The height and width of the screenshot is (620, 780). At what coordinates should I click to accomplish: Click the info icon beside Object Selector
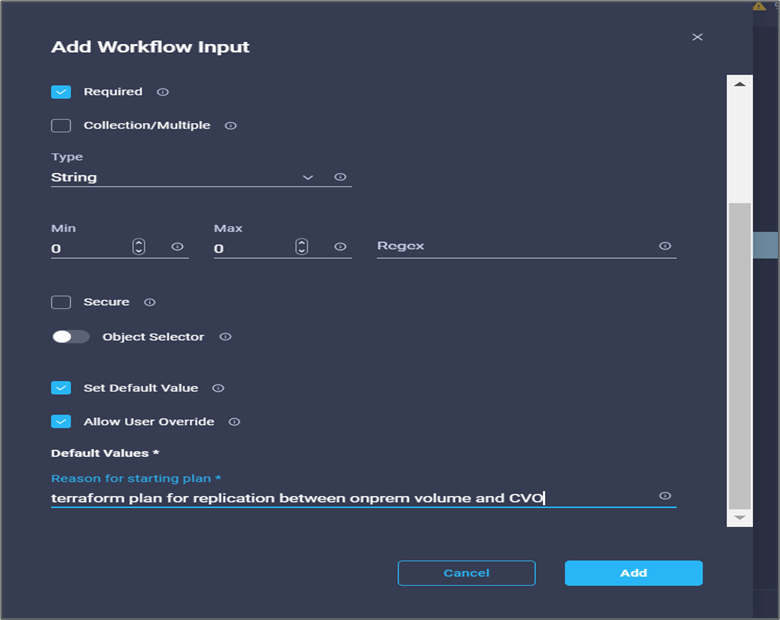(x=225, y=337)
